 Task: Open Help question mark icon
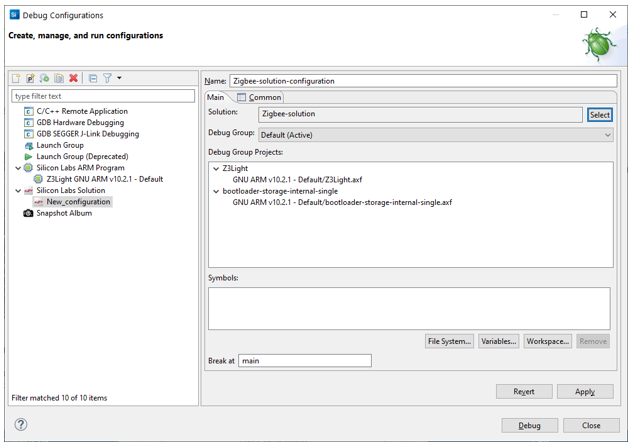tap(21, 424)
